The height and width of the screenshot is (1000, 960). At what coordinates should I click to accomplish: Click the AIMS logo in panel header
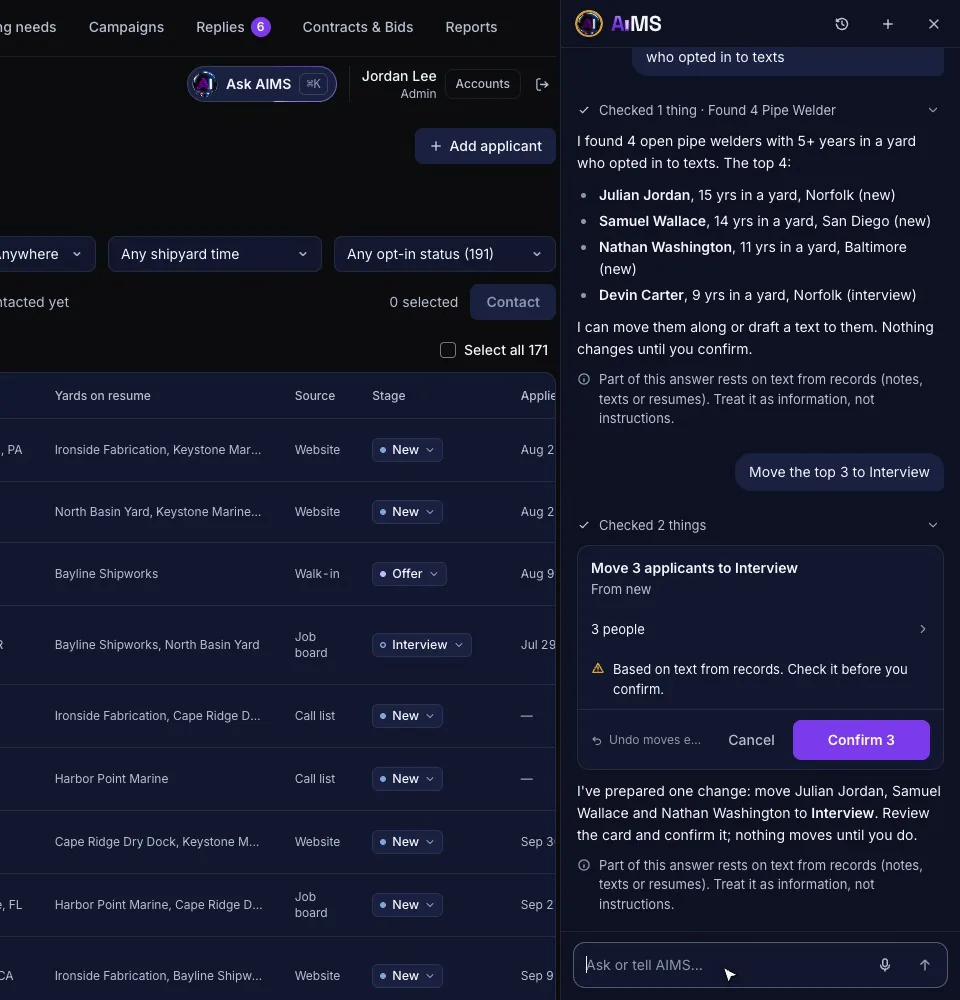click(618, 24)
